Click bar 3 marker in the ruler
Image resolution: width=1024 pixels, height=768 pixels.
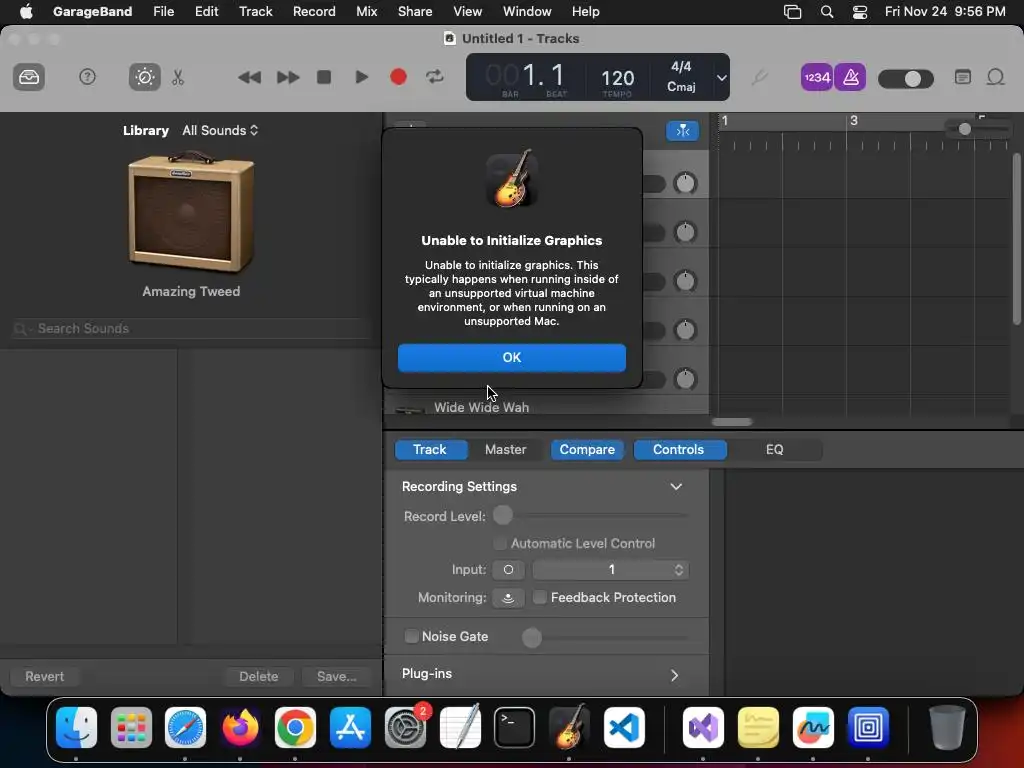853,121
